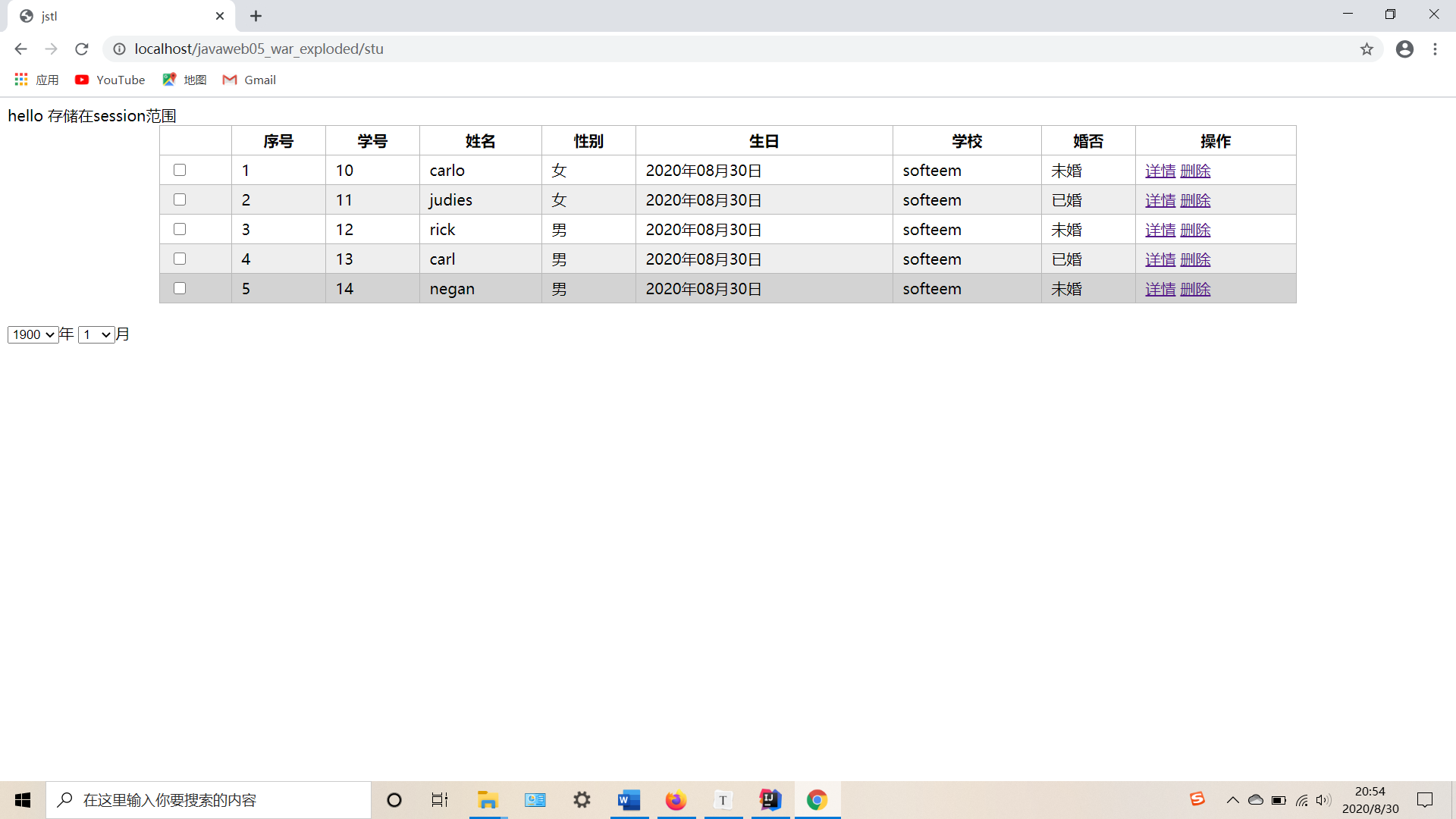Open 地图 bookmark in the bookmarks bar
The width and height of the screenshot is (1456, 819).
[x=184, y=80]
